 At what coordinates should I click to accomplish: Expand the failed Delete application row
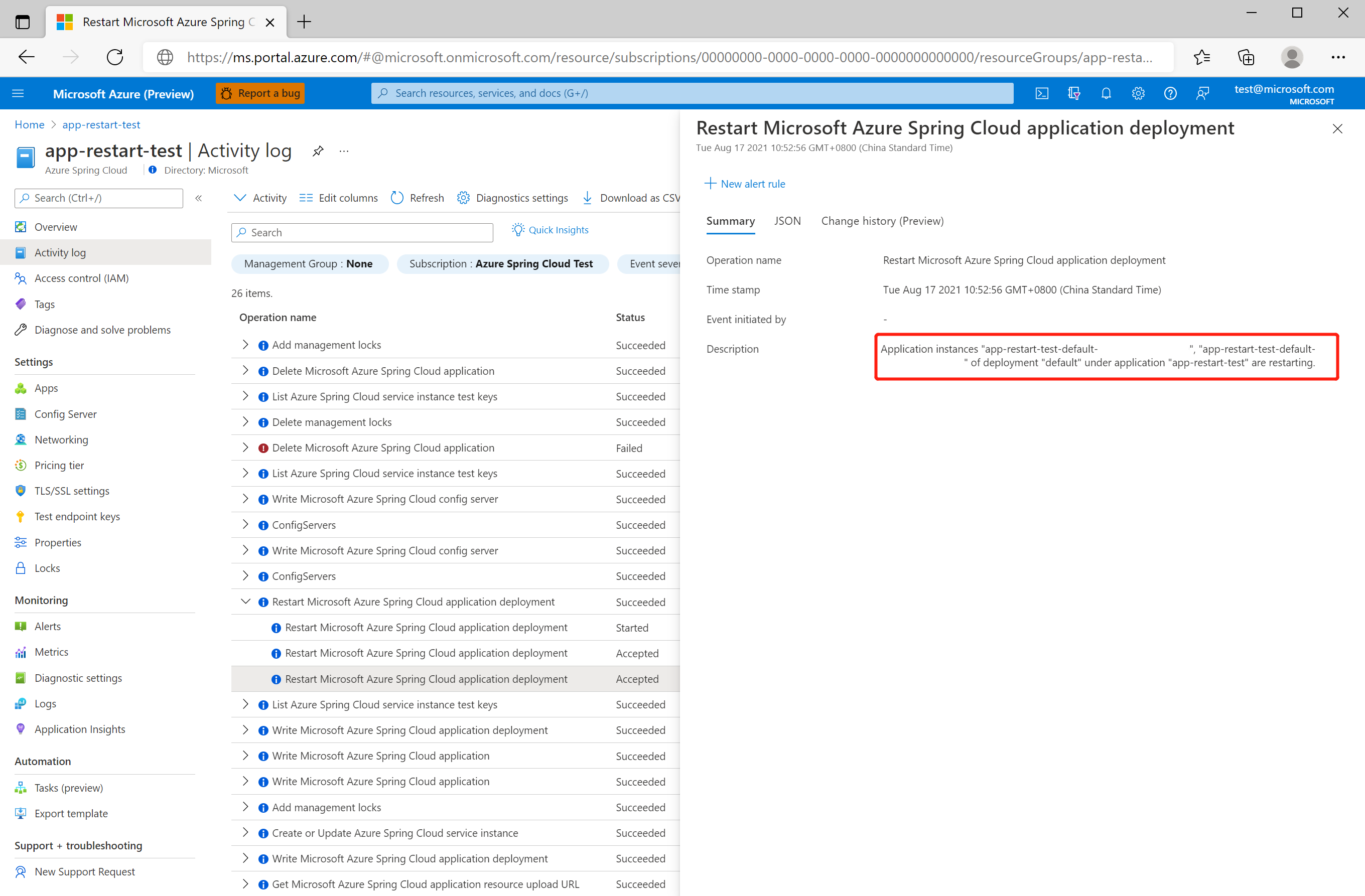click(x=245, y=447)
